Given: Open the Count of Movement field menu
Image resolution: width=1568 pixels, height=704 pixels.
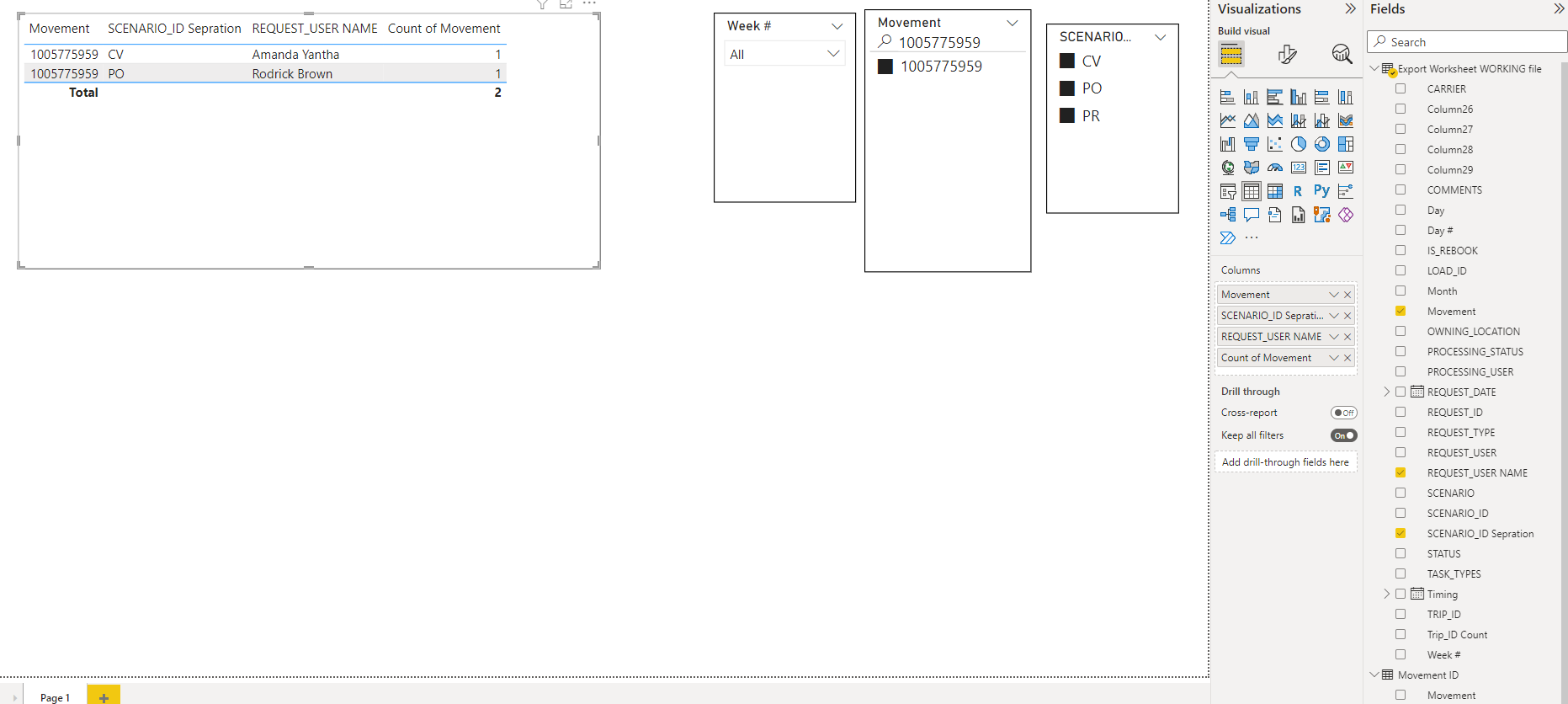Looking at the screenshot, I should click(x=1334, y=358).
